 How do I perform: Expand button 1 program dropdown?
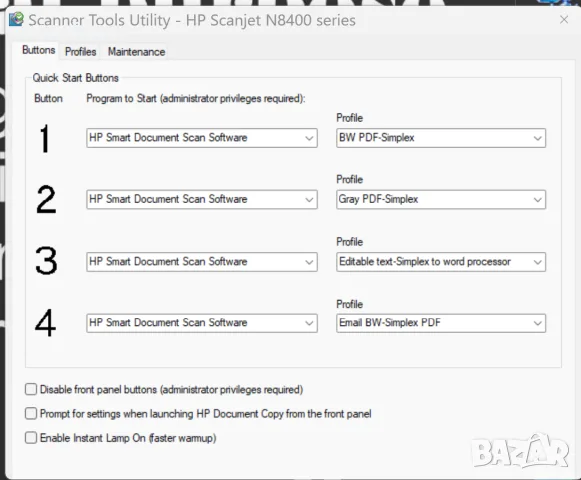(202, 138)
